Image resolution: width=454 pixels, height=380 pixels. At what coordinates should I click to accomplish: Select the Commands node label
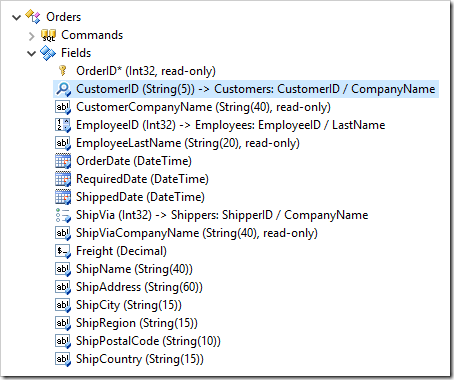coord(92,35)
